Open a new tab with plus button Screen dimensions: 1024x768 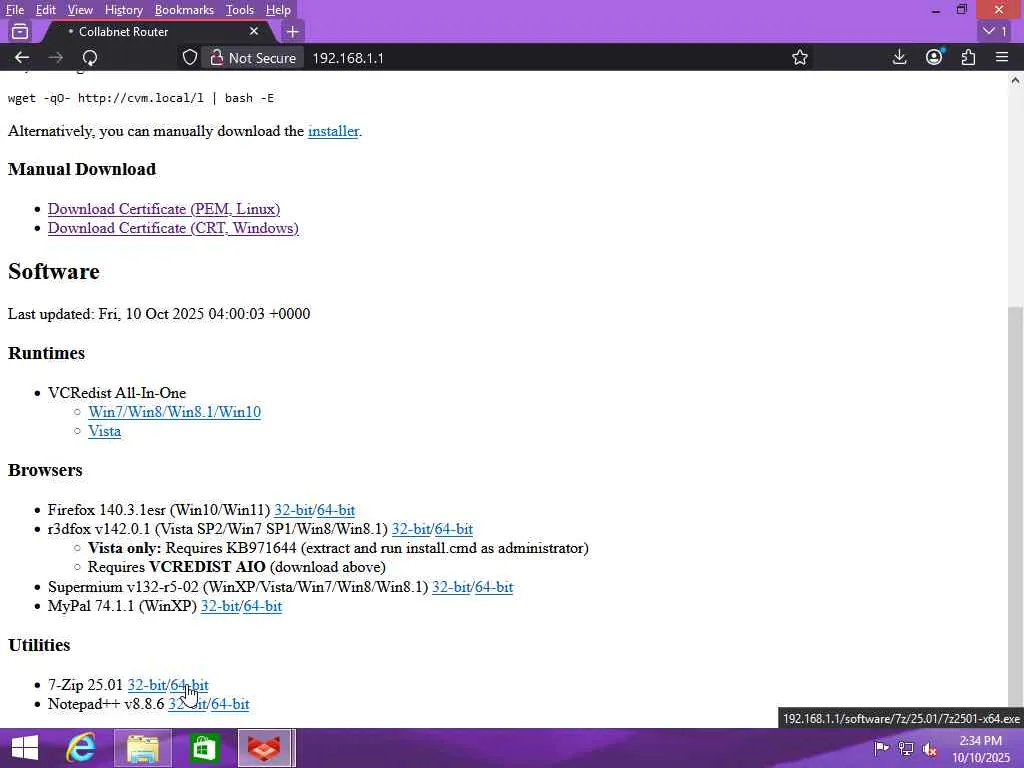click(x=293, y=31)
